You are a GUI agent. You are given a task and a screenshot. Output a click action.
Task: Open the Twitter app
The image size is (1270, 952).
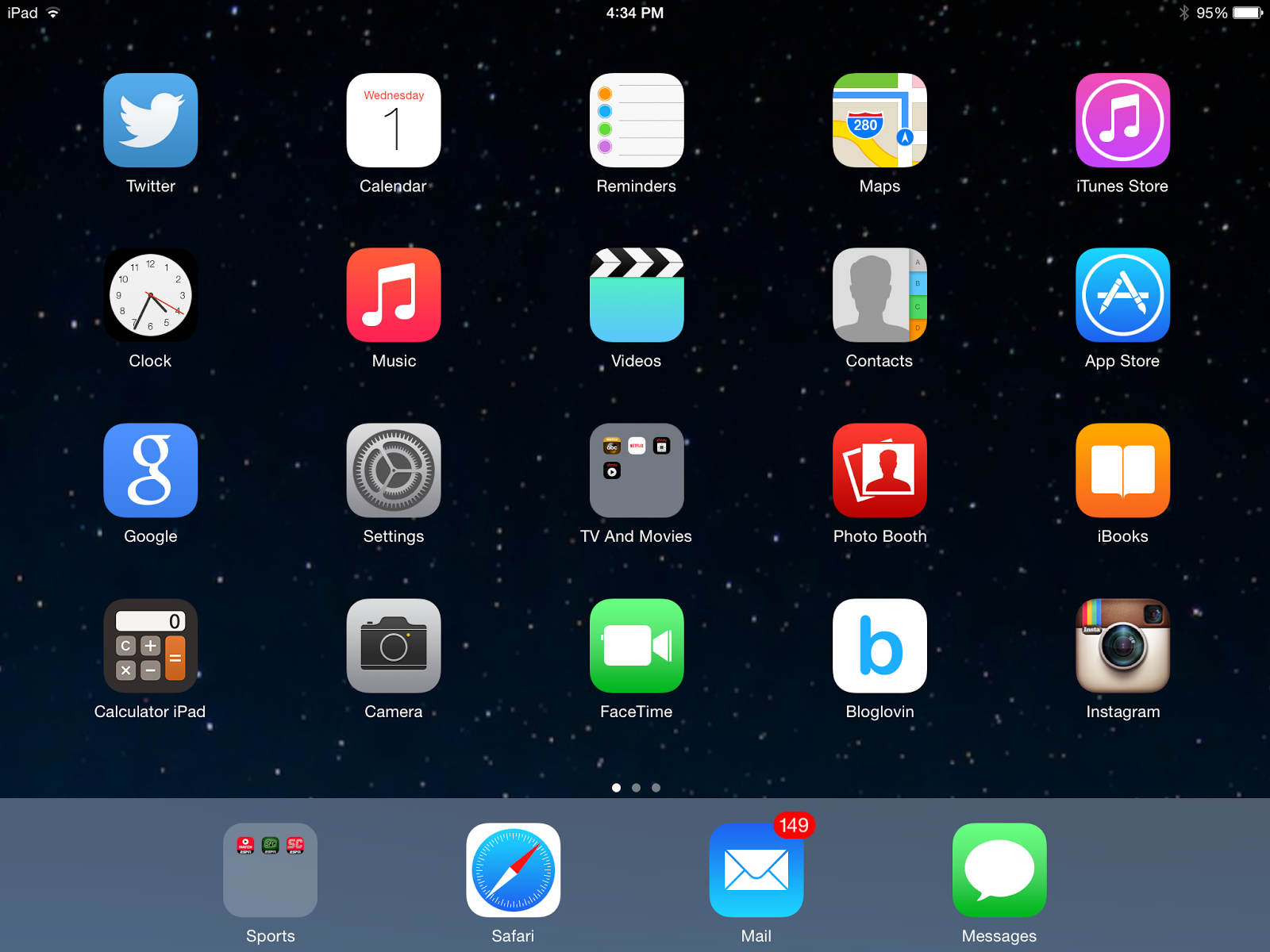pos(151,121)
